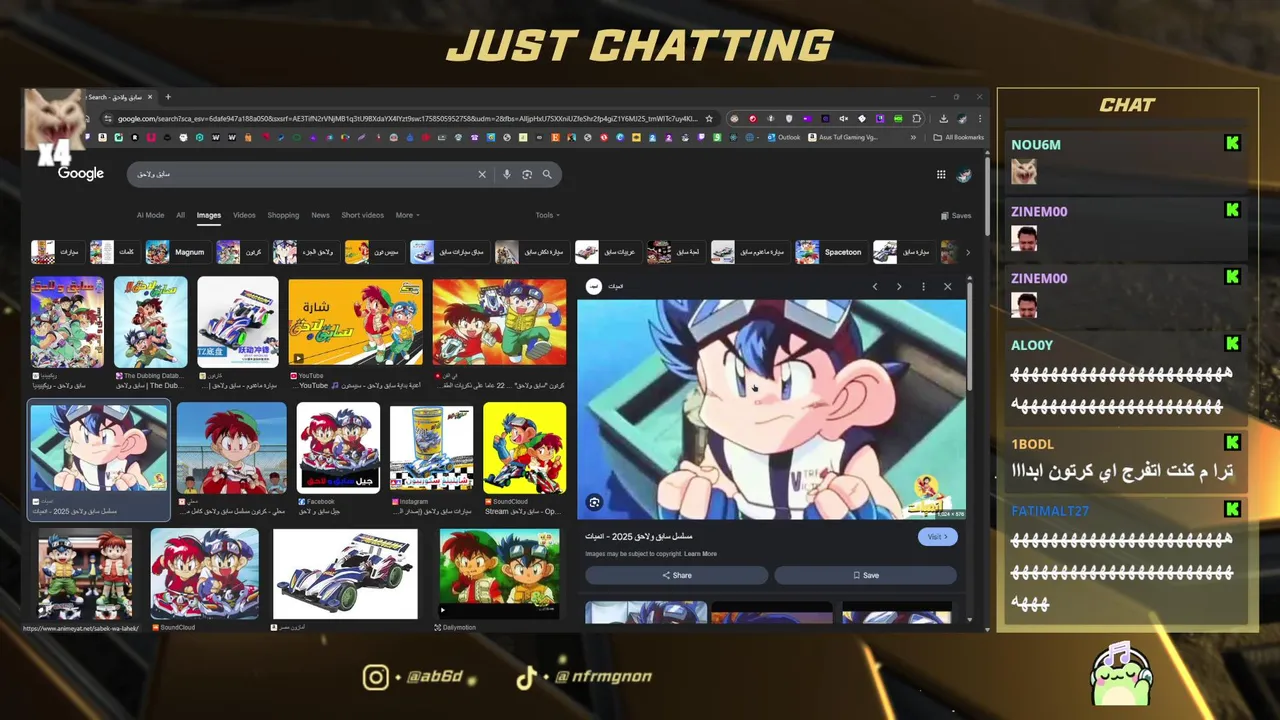
Task: Switch to the Videos tab
Action: pos(245,215)
